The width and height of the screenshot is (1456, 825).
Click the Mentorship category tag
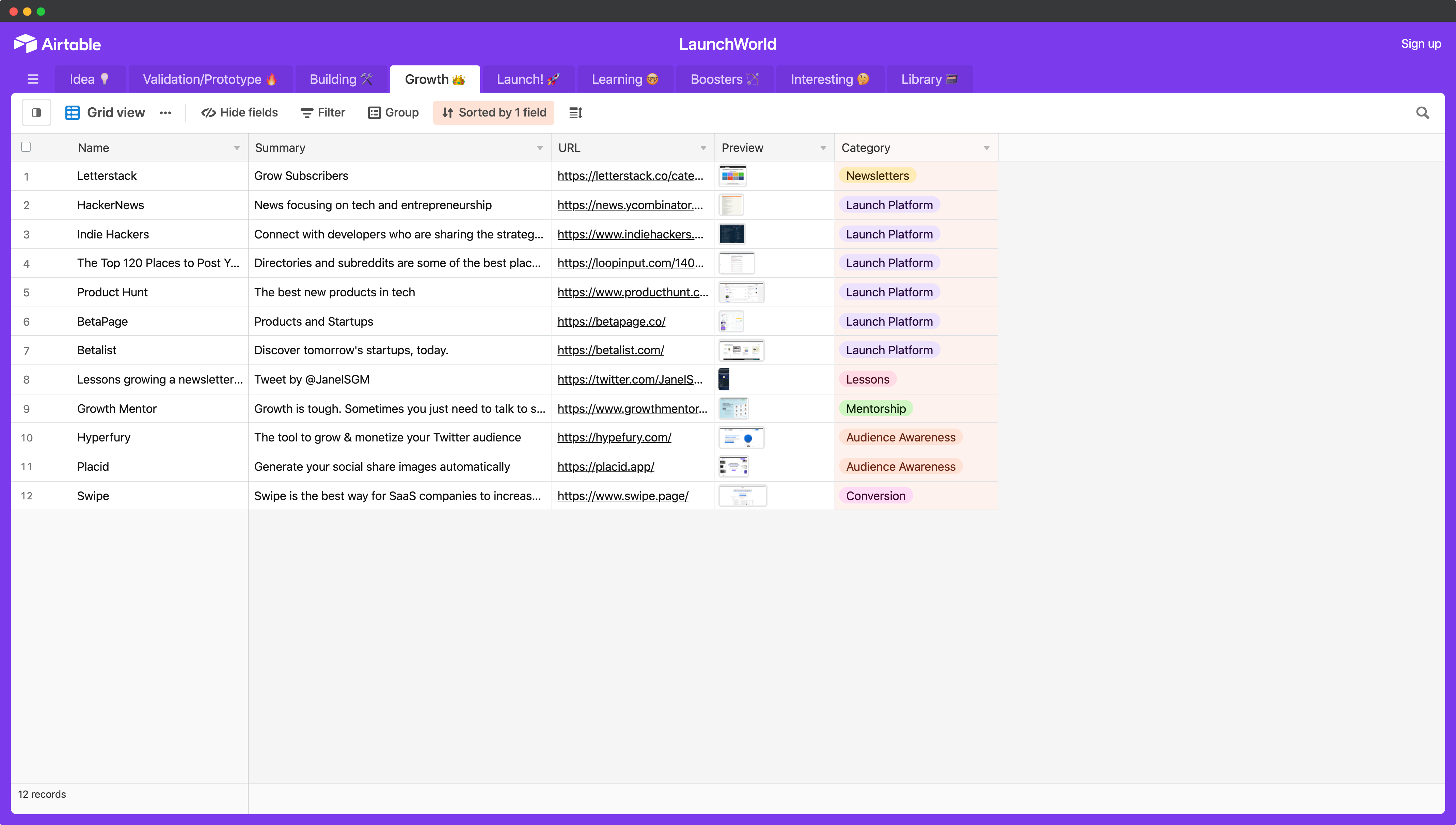tap(875, 408)
